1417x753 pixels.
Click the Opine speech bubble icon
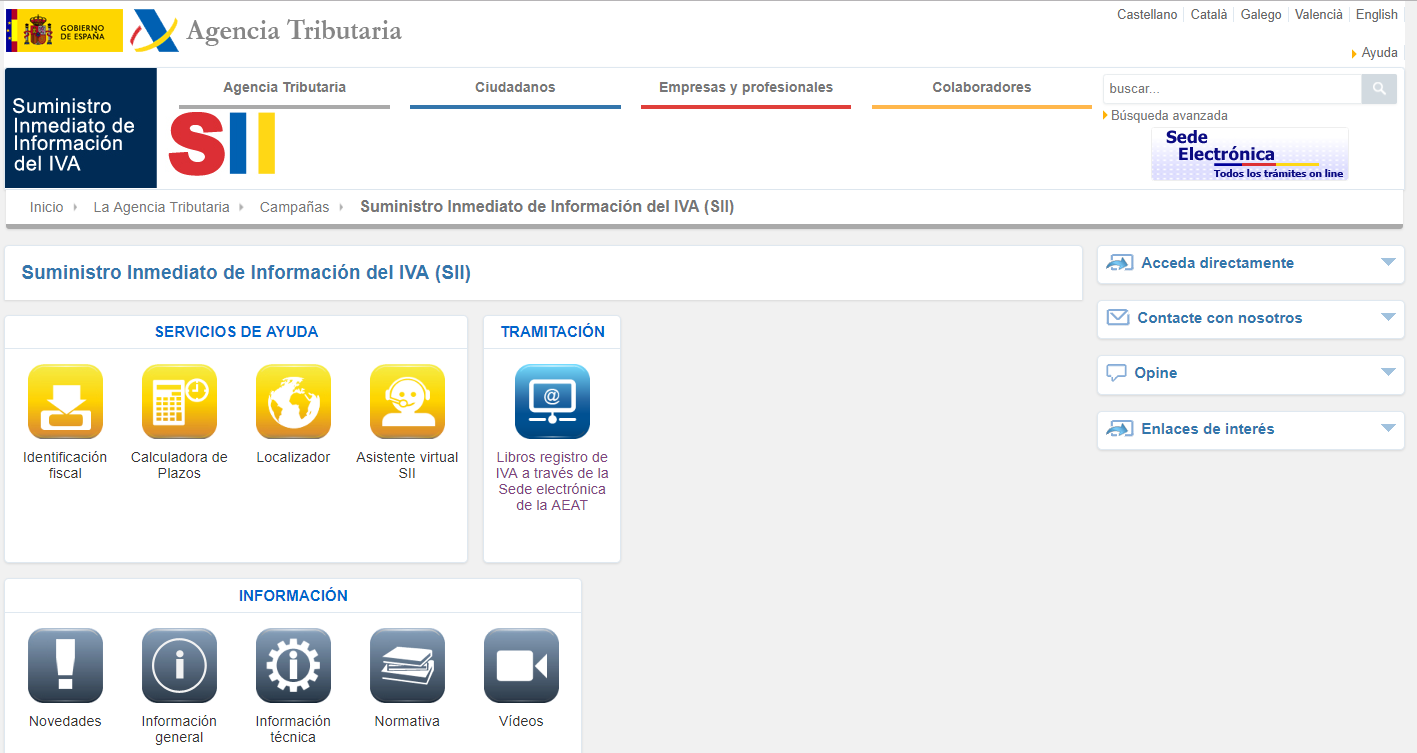(1116, 373)
